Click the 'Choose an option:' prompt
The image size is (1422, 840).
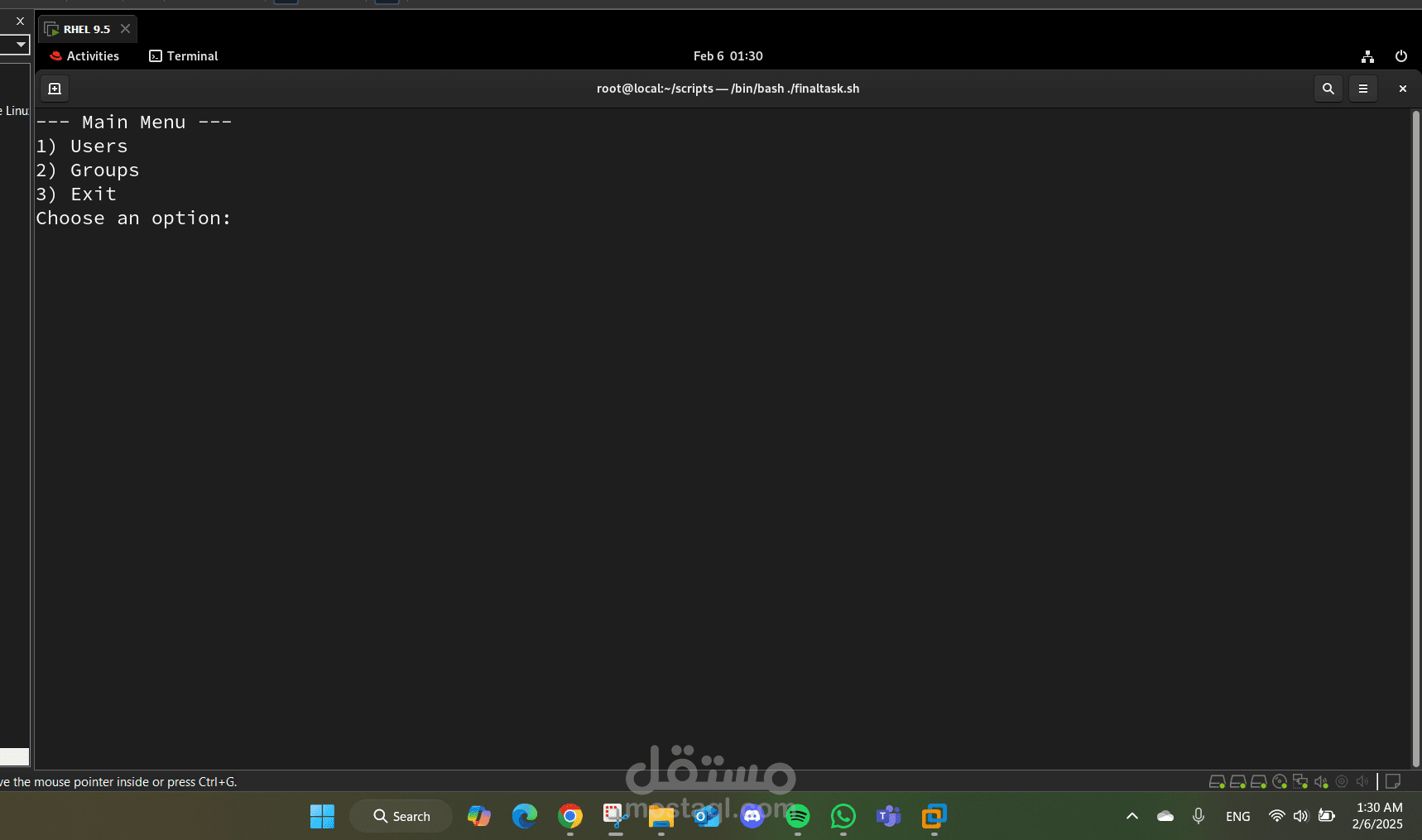pos(133,218)
